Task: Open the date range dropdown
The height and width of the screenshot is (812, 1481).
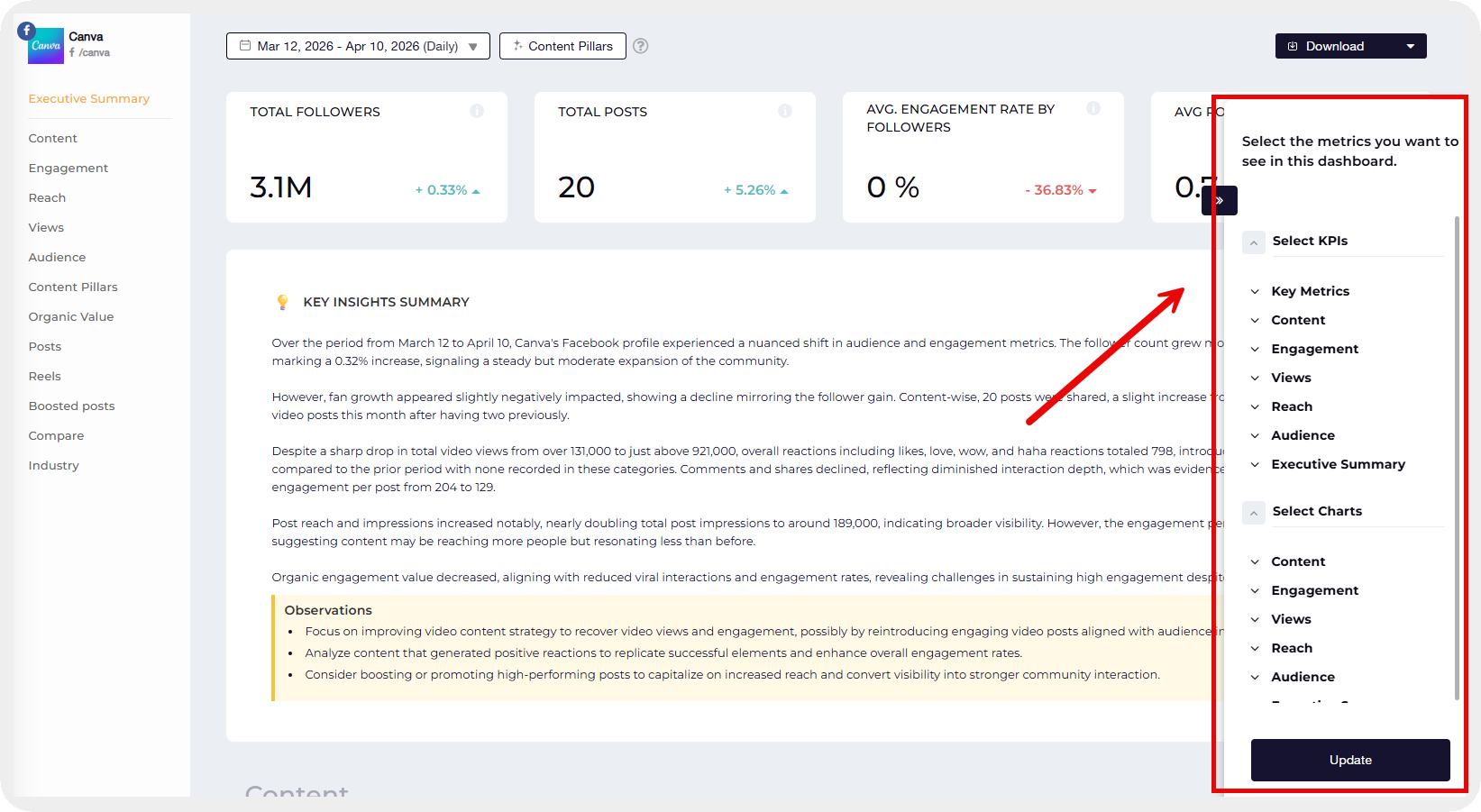Action: [358, 46]
